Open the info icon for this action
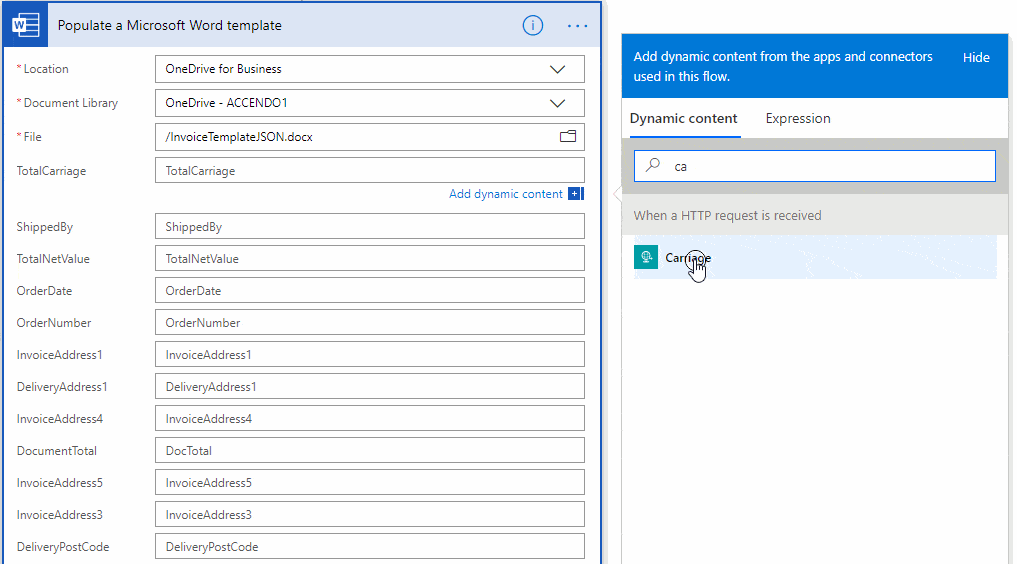 coord(532,26)
